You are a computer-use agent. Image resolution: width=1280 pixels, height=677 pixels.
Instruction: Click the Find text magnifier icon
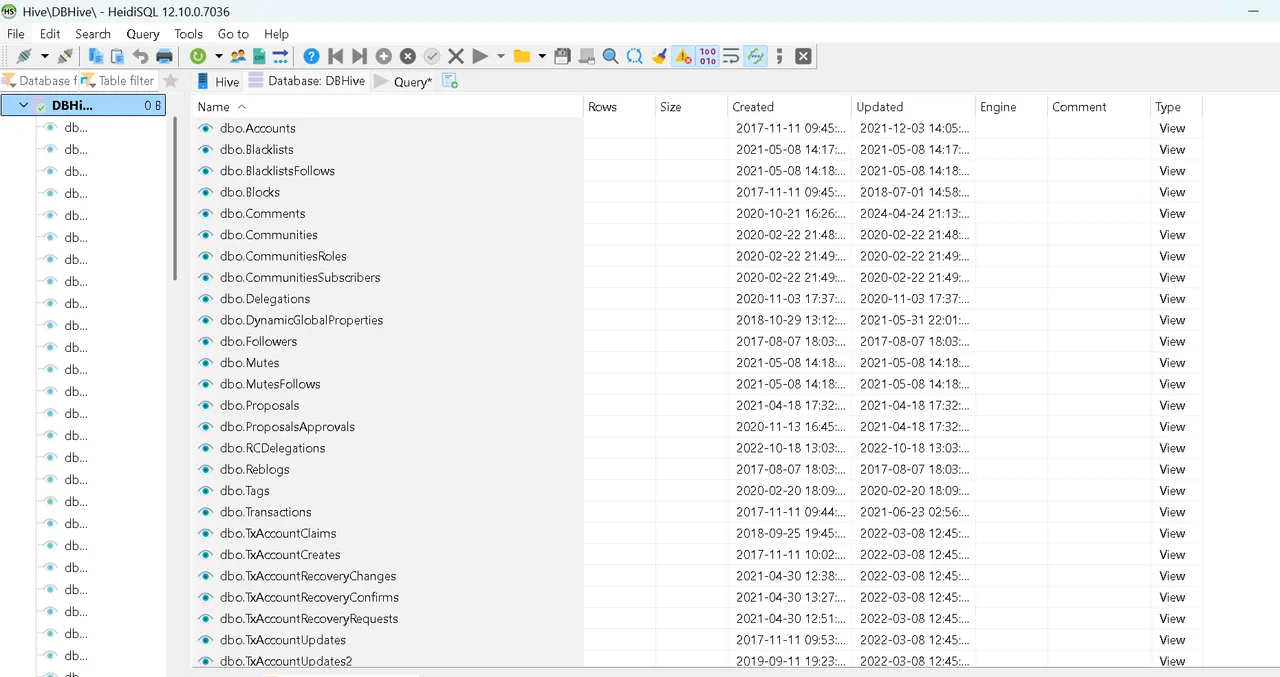click(611, 56)
